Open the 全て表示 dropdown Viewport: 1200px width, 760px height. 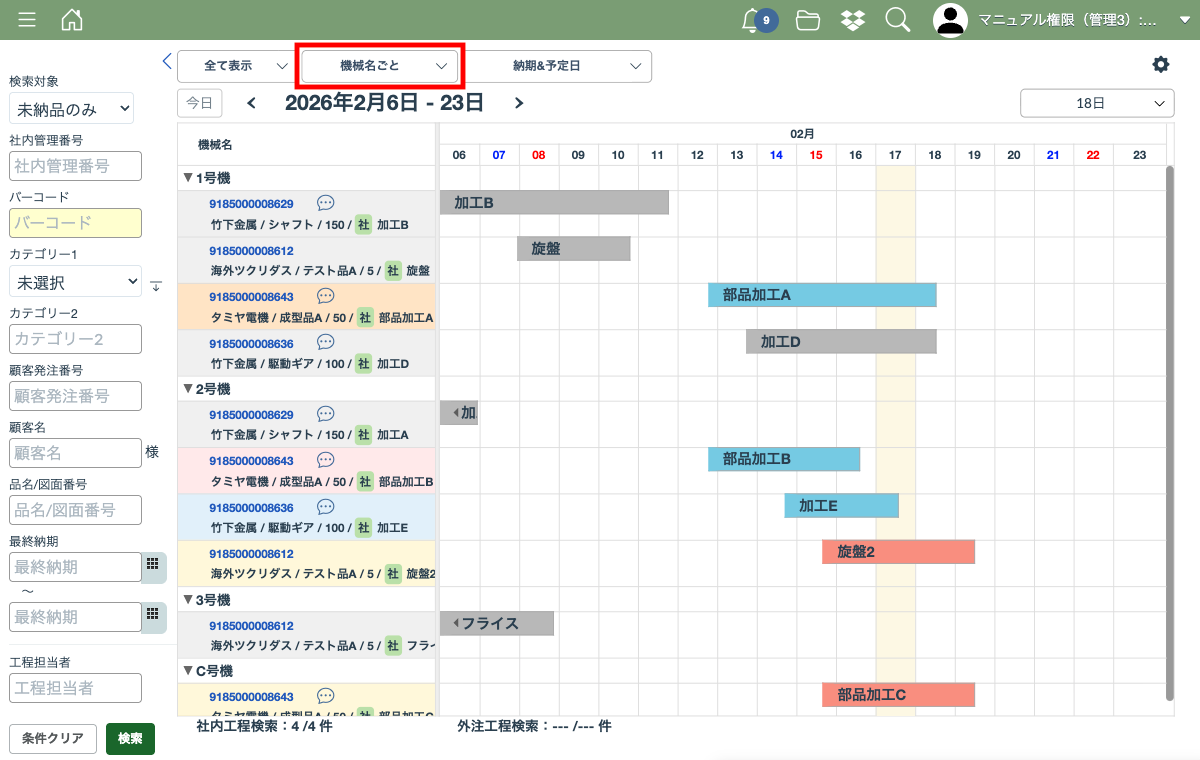(x=235, y=66)
